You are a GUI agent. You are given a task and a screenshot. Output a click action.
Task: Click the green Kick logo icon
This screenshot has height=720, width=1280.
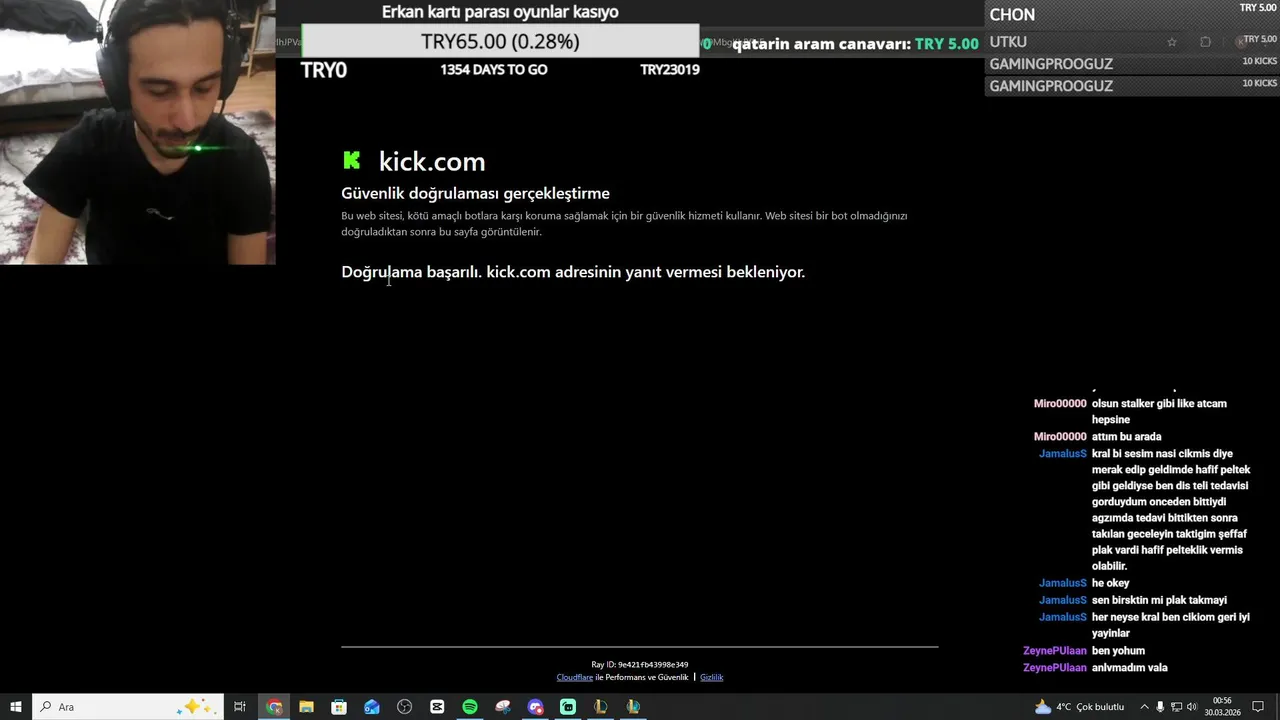tap(351, 160)
